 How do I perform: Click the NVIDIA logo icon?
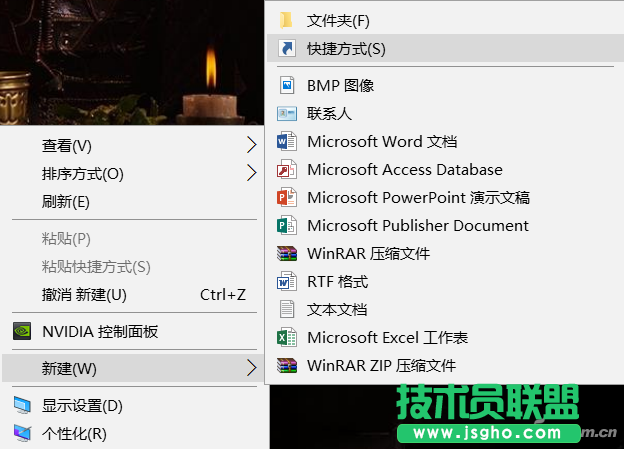[x=22, y=331]
